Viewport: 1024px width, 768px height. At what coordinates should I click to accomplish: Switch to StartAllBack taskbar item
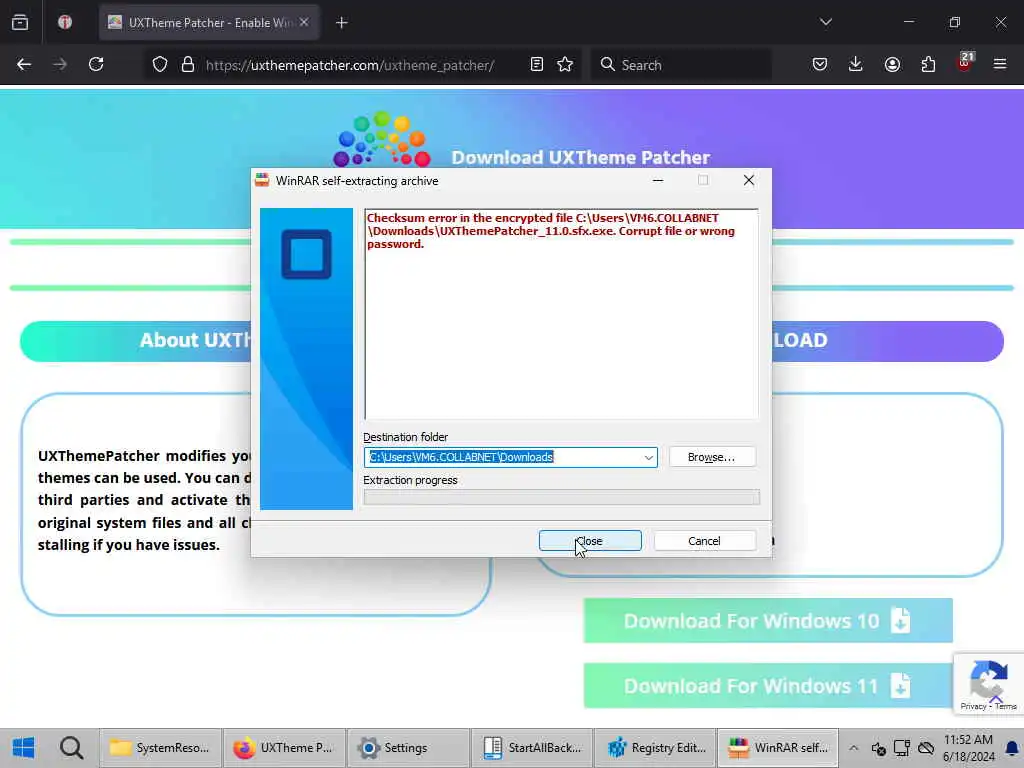532,748
